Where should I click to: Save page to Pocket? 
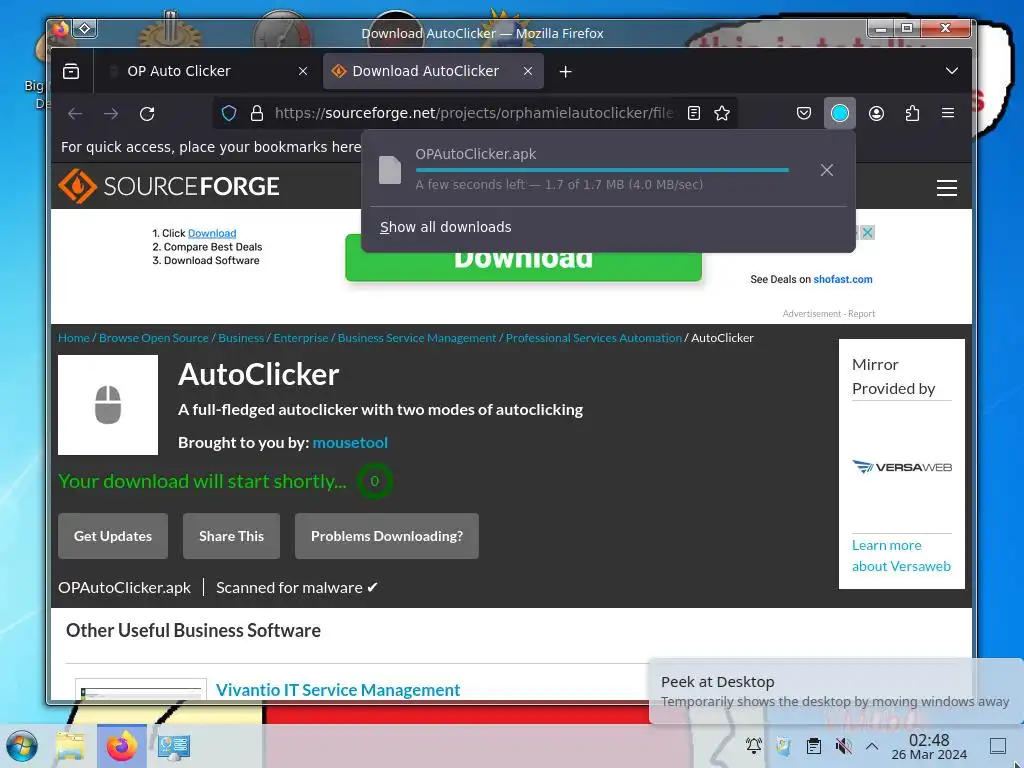(804, 113)
